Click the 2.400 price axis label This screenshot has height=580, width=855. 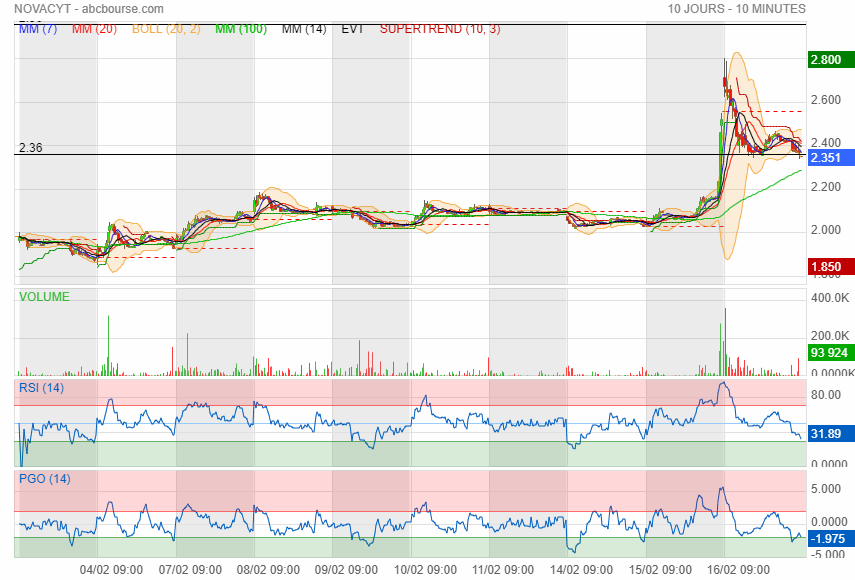point(826,143)
